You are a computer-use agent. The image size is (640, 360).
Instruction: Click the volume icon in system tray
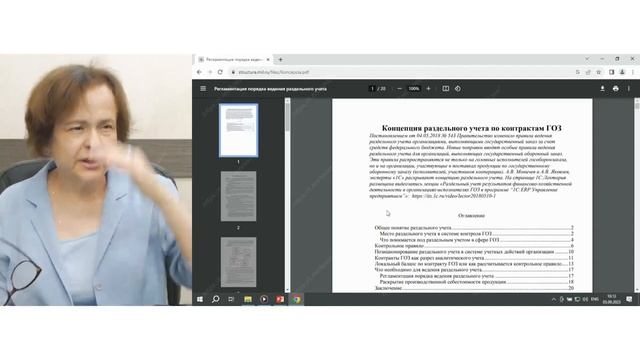click(585, 300)
